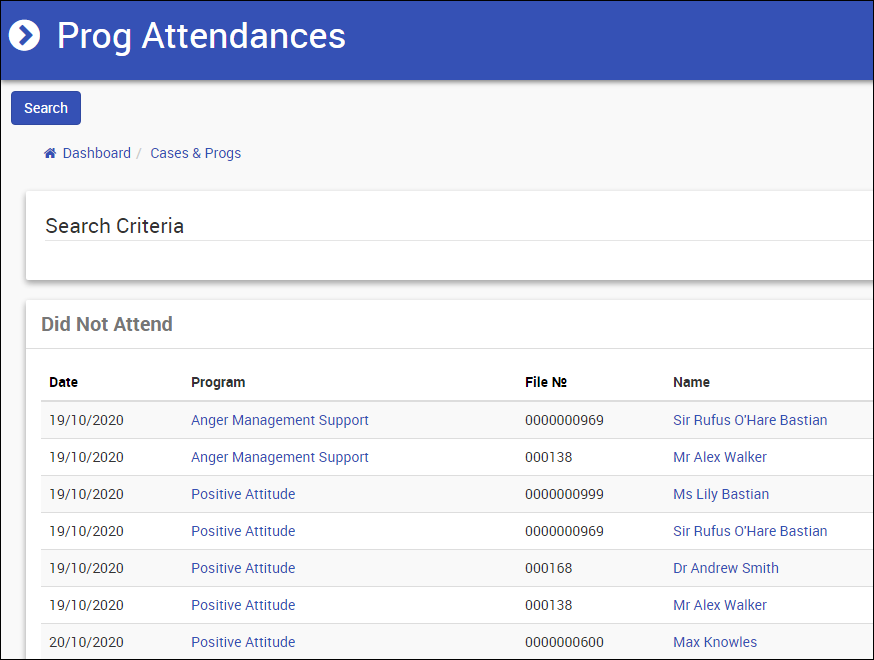Click the home icon in breadcrumb

click(50, 153)
